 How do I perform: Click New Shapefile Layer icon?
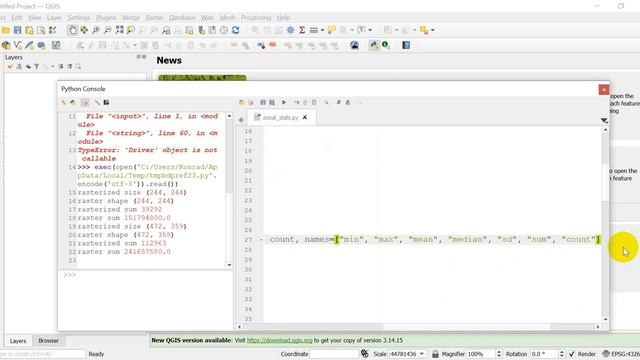[x=18, y=45]
